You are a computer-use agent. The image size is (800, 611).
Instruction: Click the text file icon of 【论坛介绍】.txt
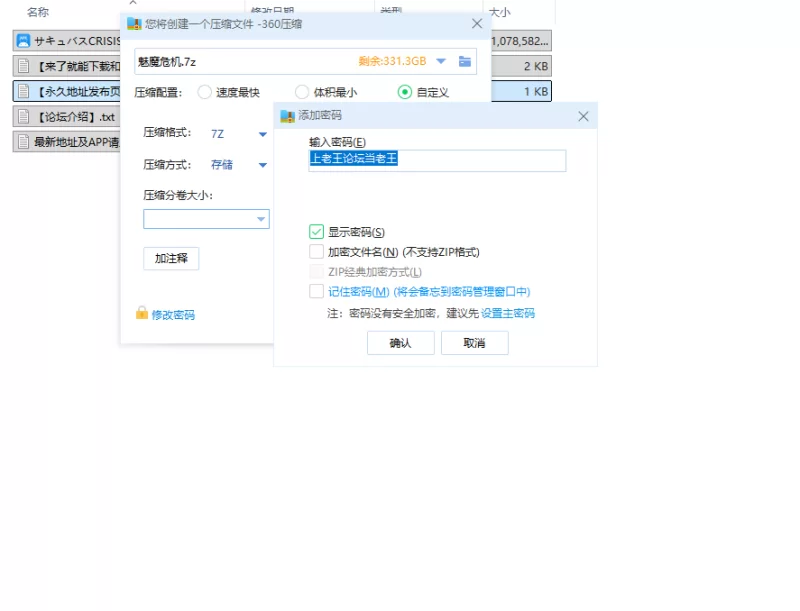coord(23,117)
